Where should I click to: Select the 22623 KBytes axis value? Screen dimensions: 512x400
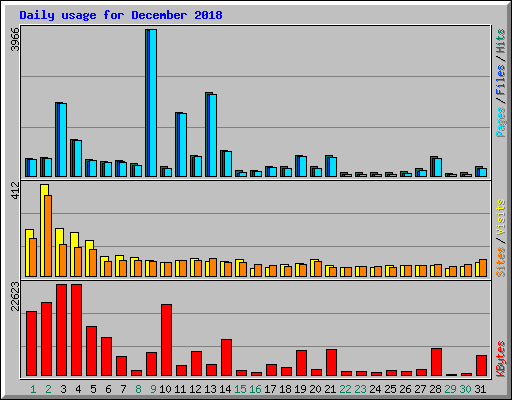coord(15,296)
